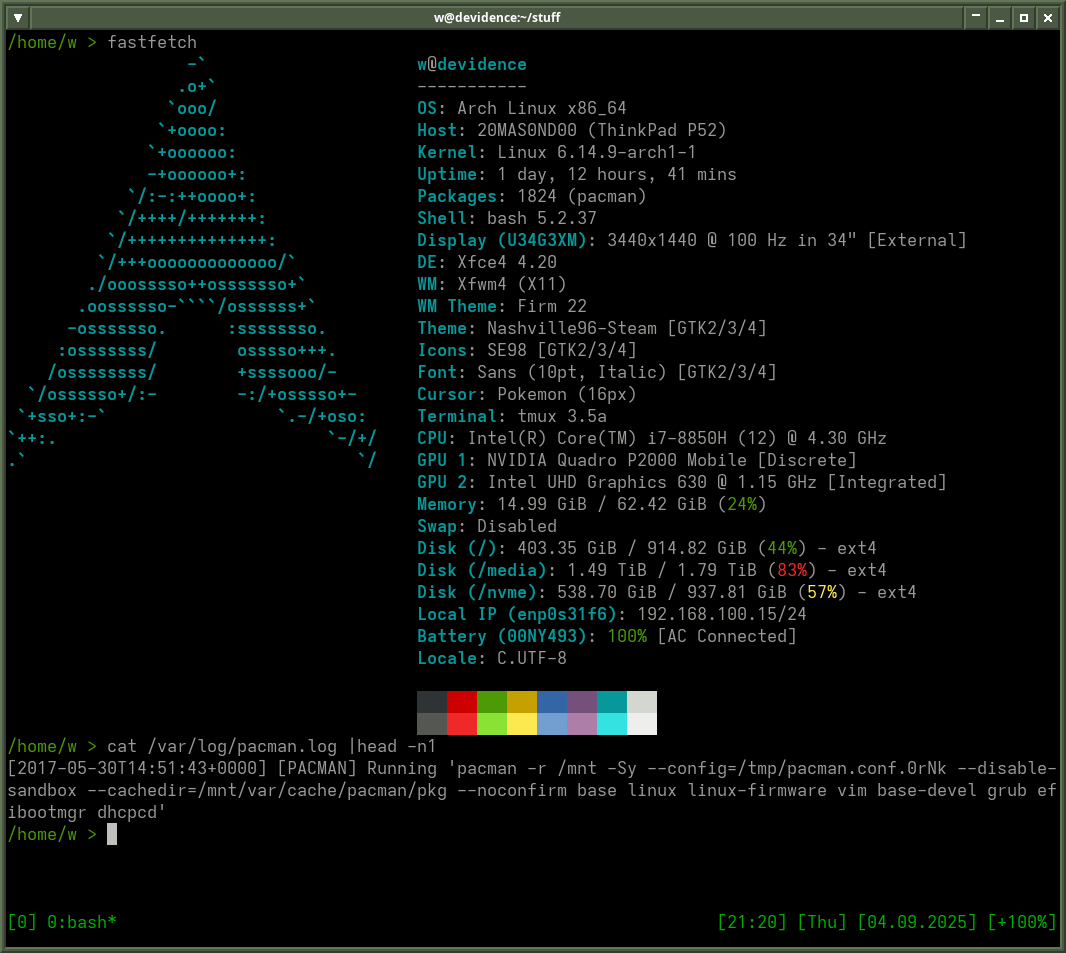Image resolution: width=1066 pixels, height=953 pixels.
Task: Minimize the terminal window
Action: tap(999, 18)
